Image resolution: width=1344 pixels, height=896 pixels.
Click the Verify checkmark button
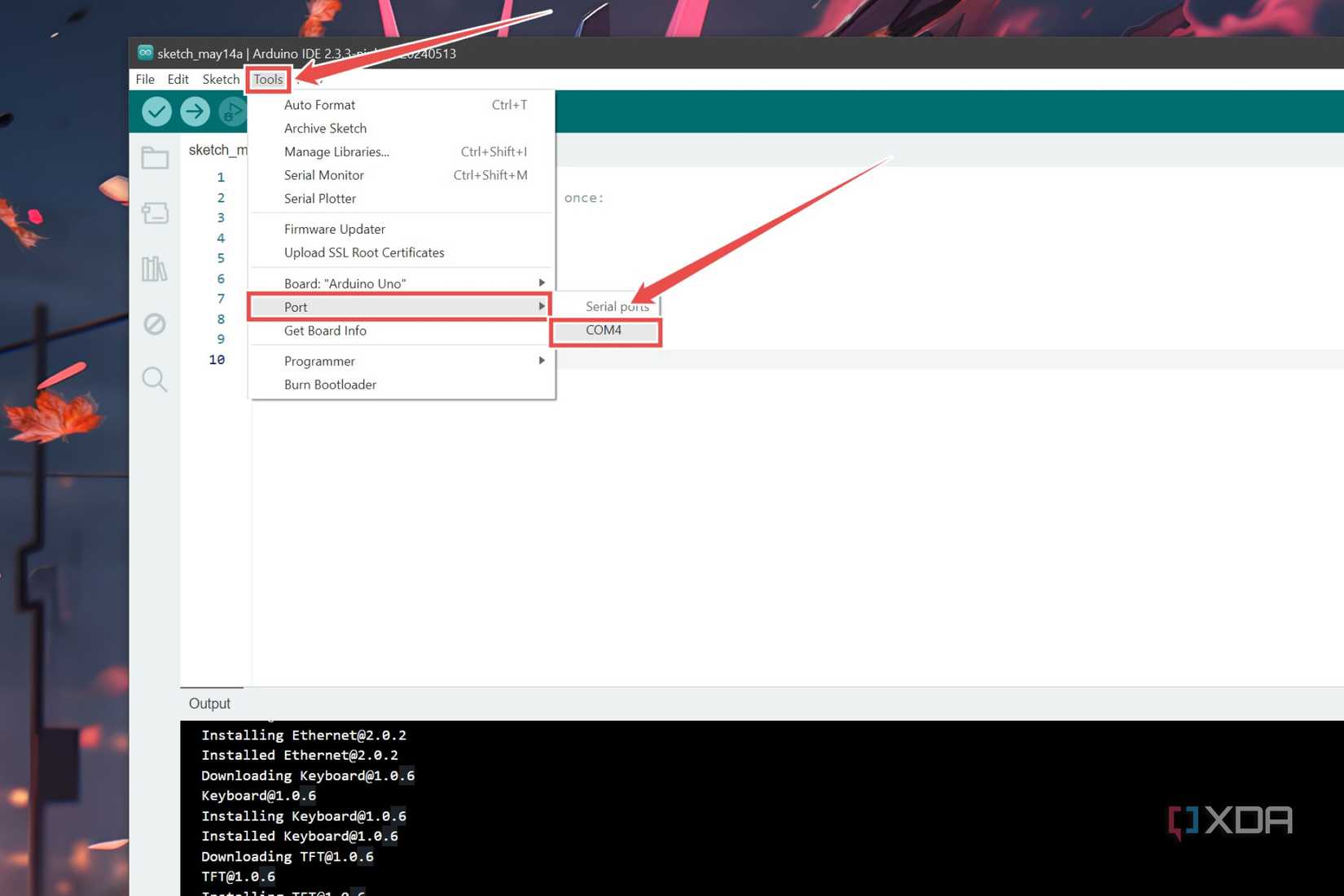(156, 112)
